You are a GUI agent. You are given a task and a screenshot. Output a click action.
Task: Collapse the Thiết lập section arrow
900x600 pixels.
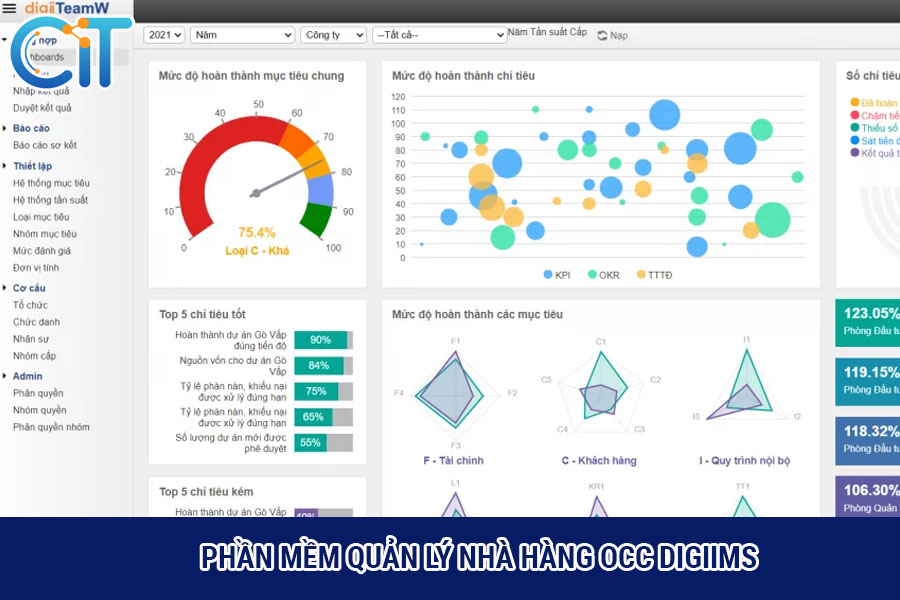[x=5, y=166]
